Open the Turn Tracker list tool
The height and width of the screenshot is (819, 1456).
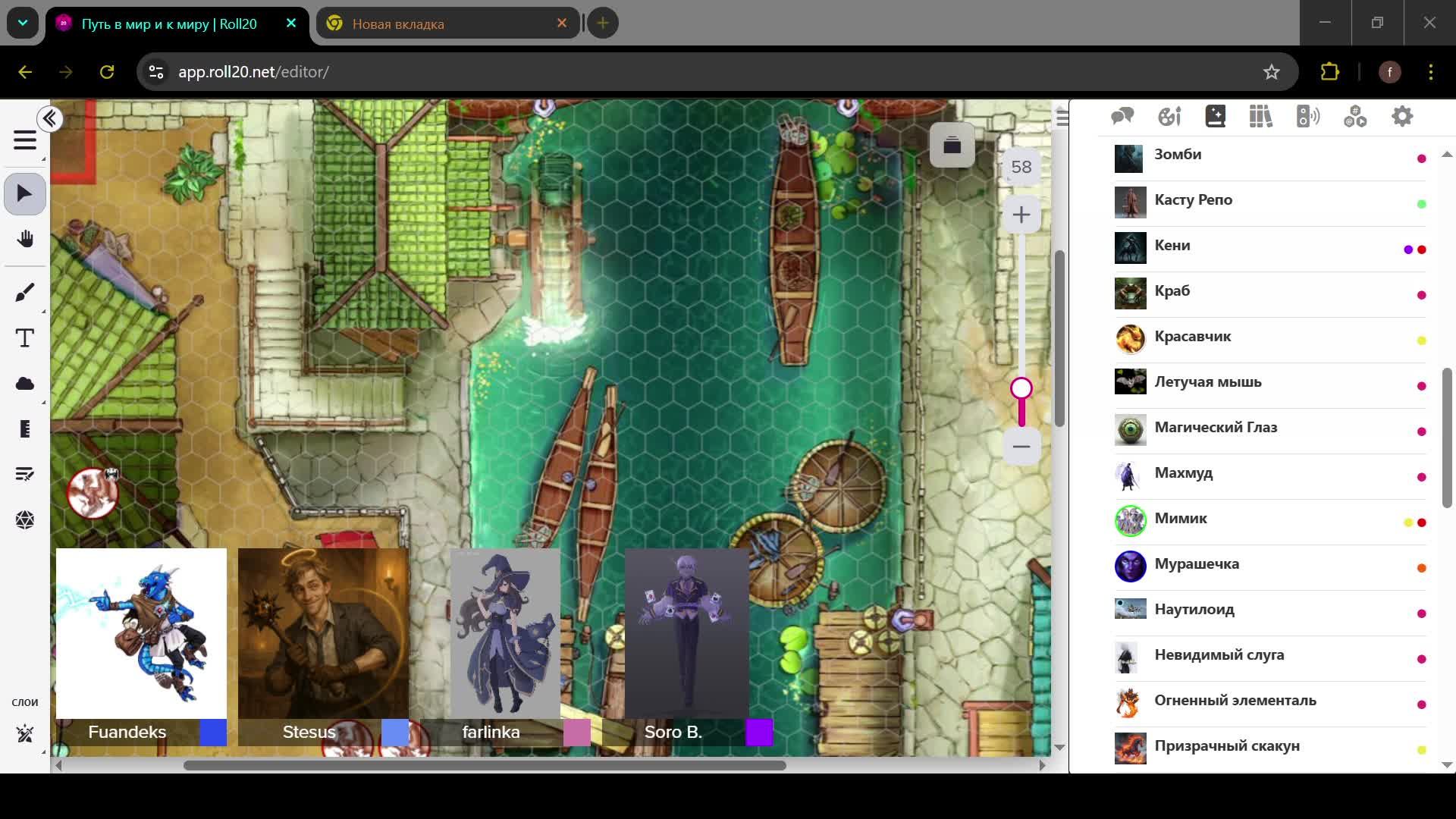24,475
